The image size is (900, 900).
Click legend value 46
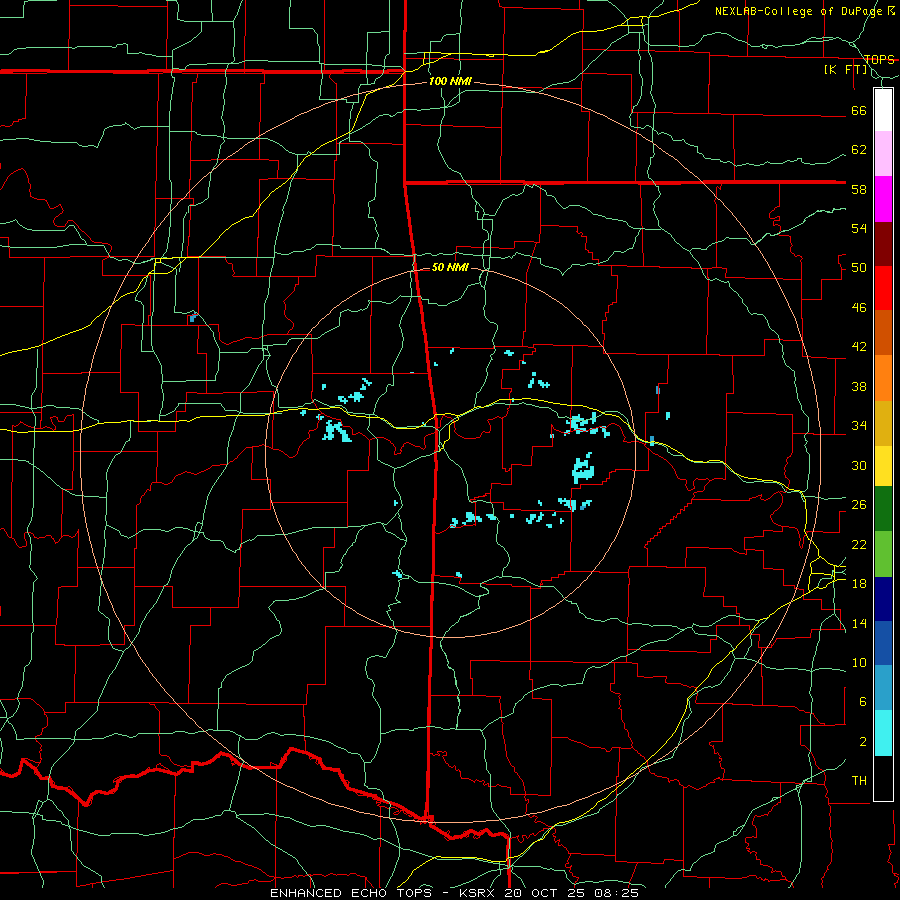click(859, 308)
